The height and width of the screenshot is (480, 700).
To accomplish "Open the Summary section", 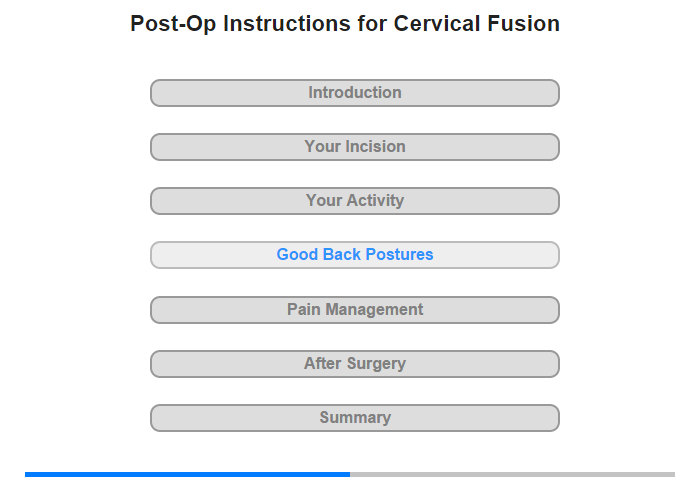I will (x=355, y=418).
